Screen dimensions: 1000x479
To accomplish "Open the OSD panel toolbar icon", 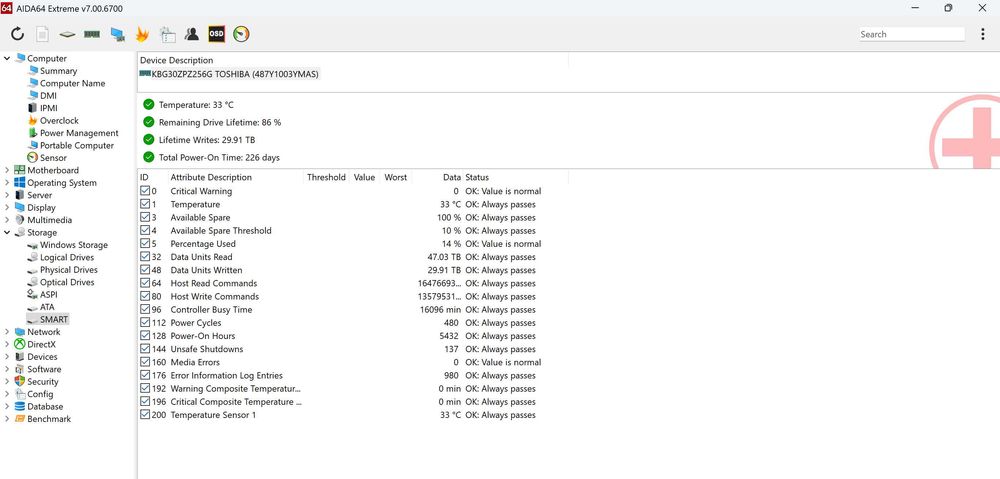I will (216, 34).
